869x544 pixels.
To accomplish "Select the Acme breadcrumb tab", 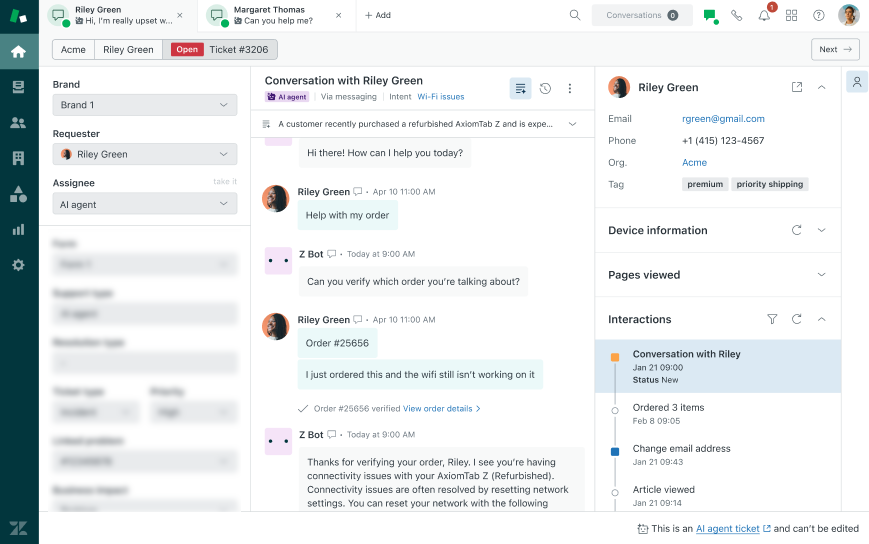I will [x=73, y=49].
